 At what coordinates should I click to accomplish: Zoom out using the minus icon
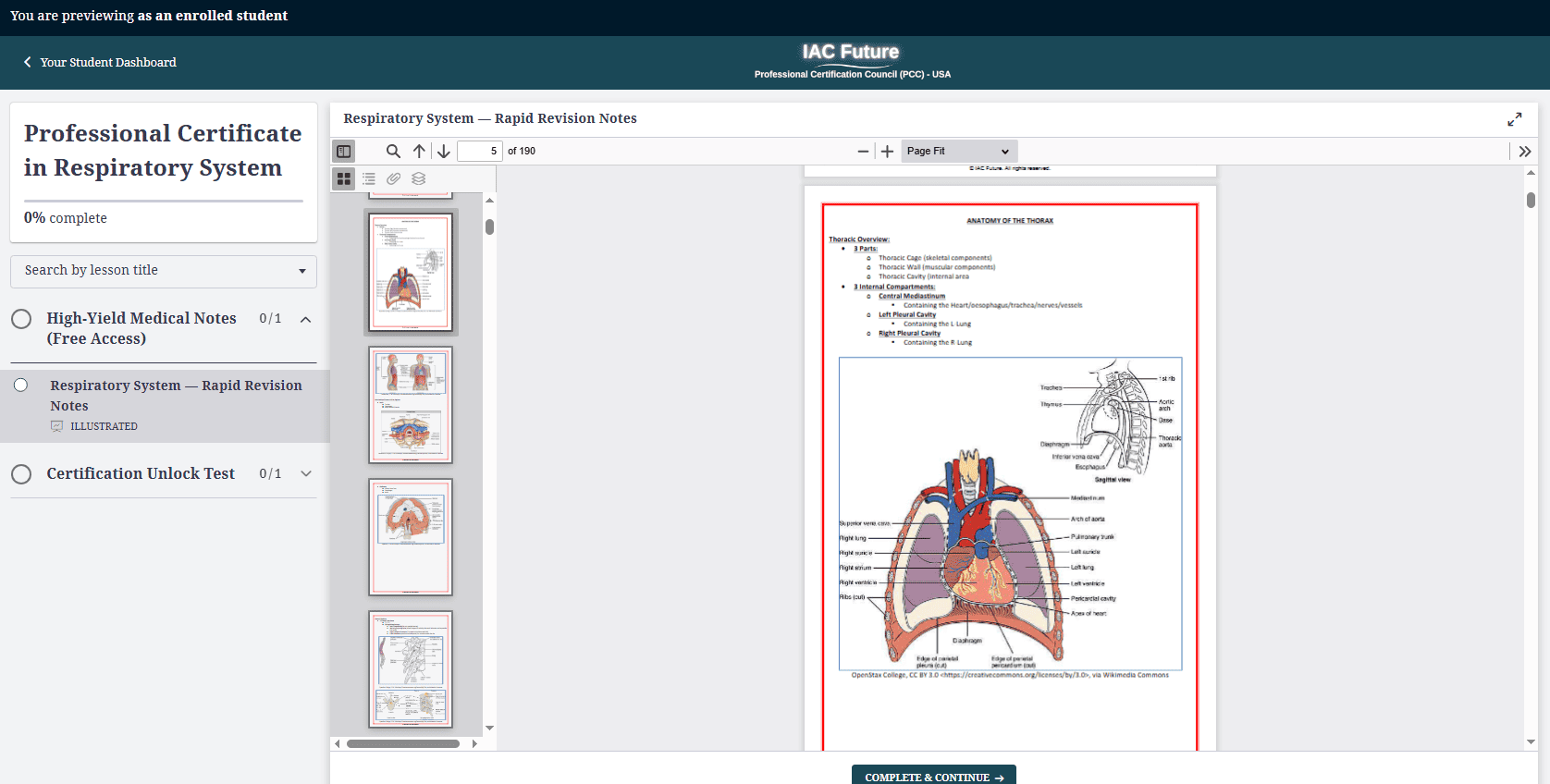pyautogui.click(x=863, y=151)
